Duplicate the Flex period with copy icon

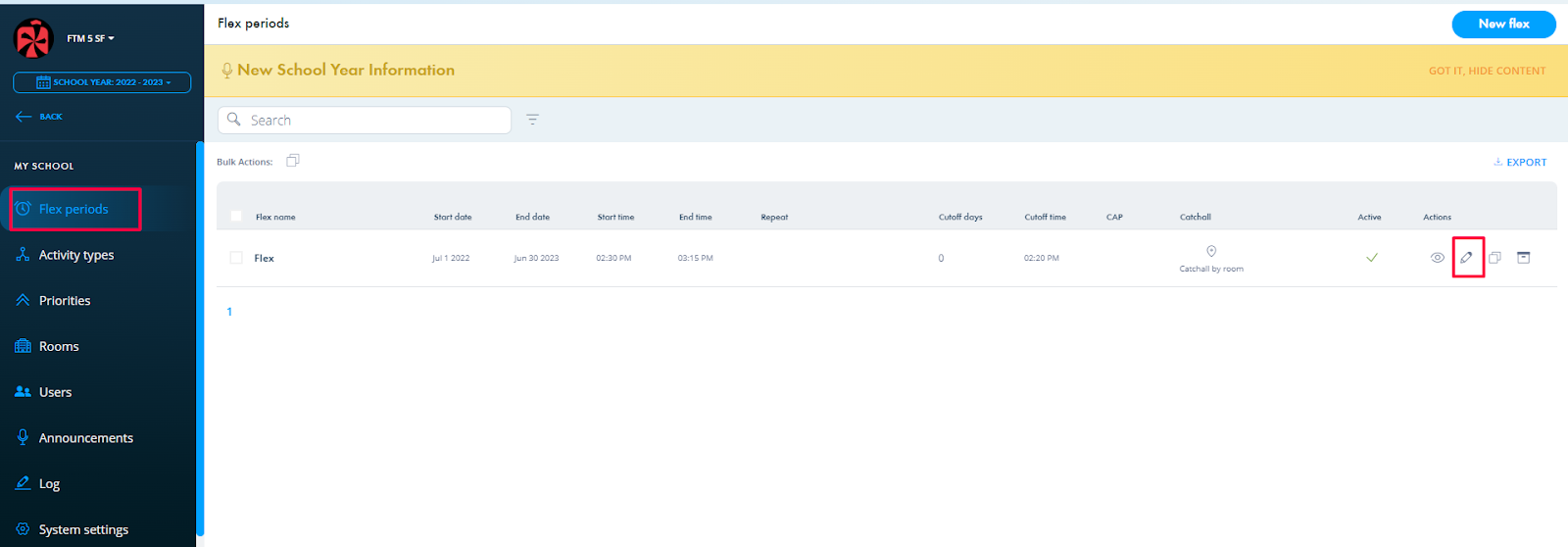point(1494,258)
